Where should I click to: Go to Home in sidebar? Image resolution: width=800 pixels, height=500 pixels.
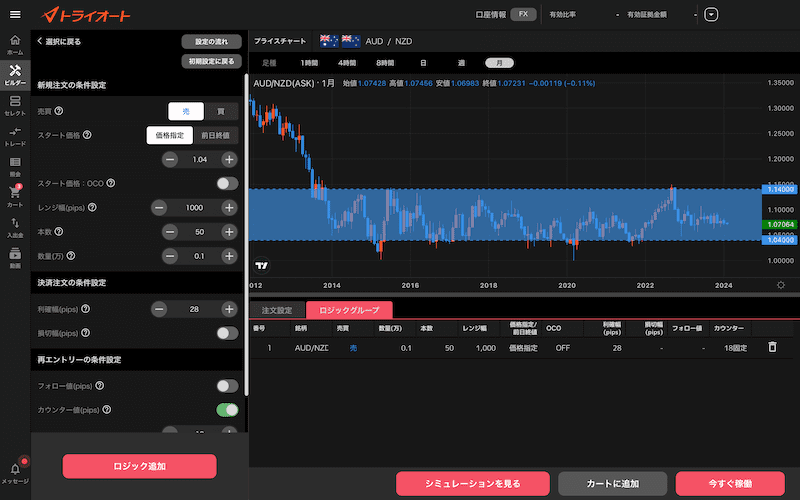coord(15,45)
